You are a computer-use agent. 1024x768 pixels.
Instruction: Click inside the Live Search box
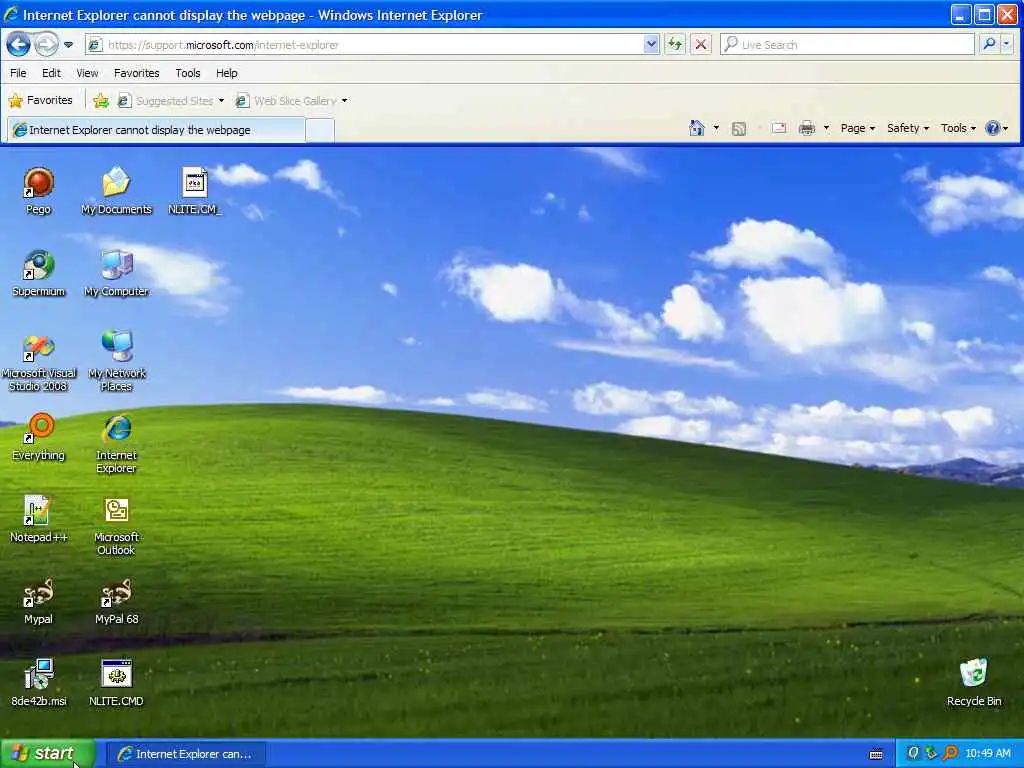pyautogui.click(x=847, y=44)
